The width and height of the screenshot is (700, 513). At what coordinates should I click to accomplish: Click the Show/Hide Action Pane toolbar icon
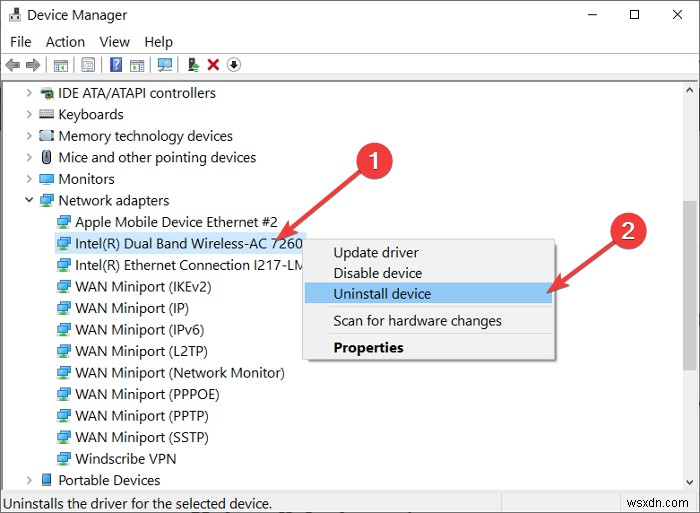pyautogui.click(x=137, y=65)
